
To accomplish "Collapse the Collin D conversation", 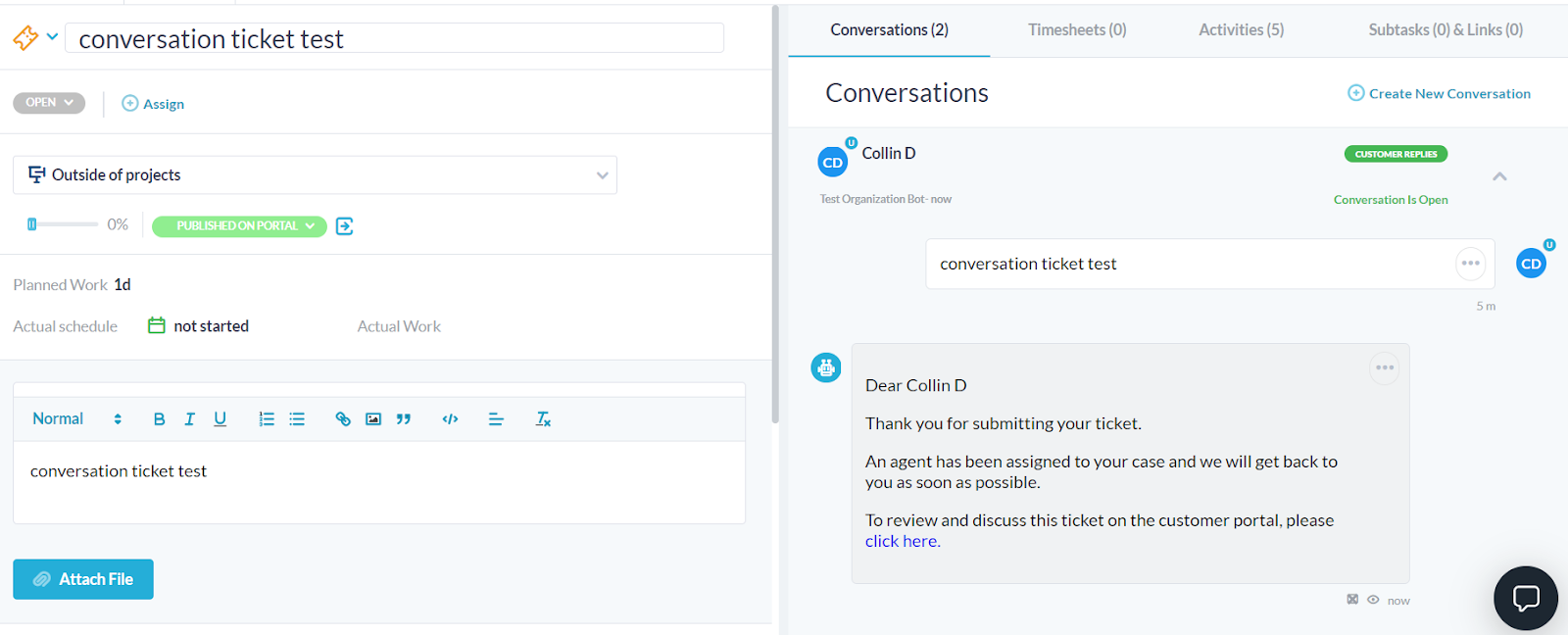I will tap(1499, 176).
